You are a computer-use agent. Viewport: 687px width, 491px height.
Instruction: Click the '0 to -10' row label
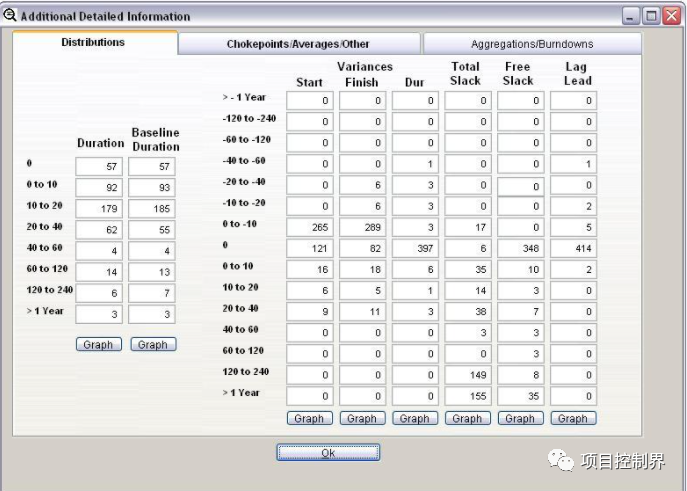click(239, 224)
